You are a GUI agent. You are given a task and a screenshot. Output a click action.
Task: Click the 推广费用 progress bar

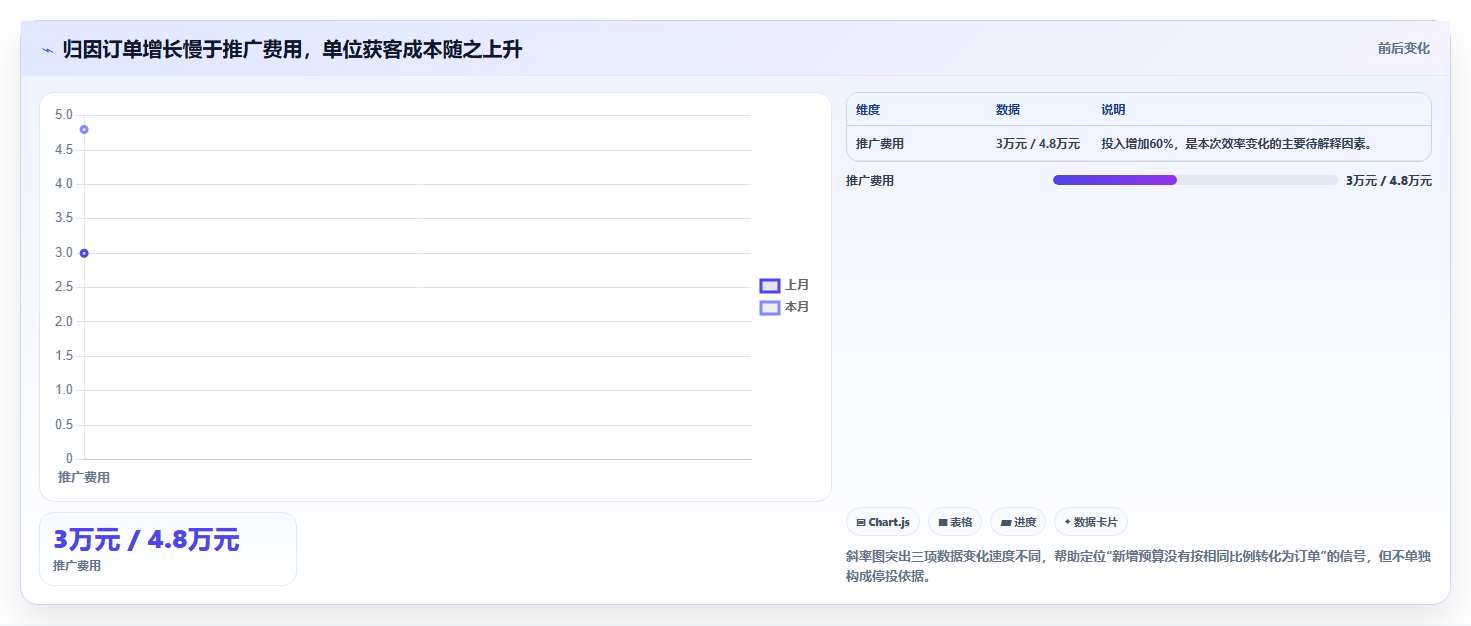tap(1195, 180)
